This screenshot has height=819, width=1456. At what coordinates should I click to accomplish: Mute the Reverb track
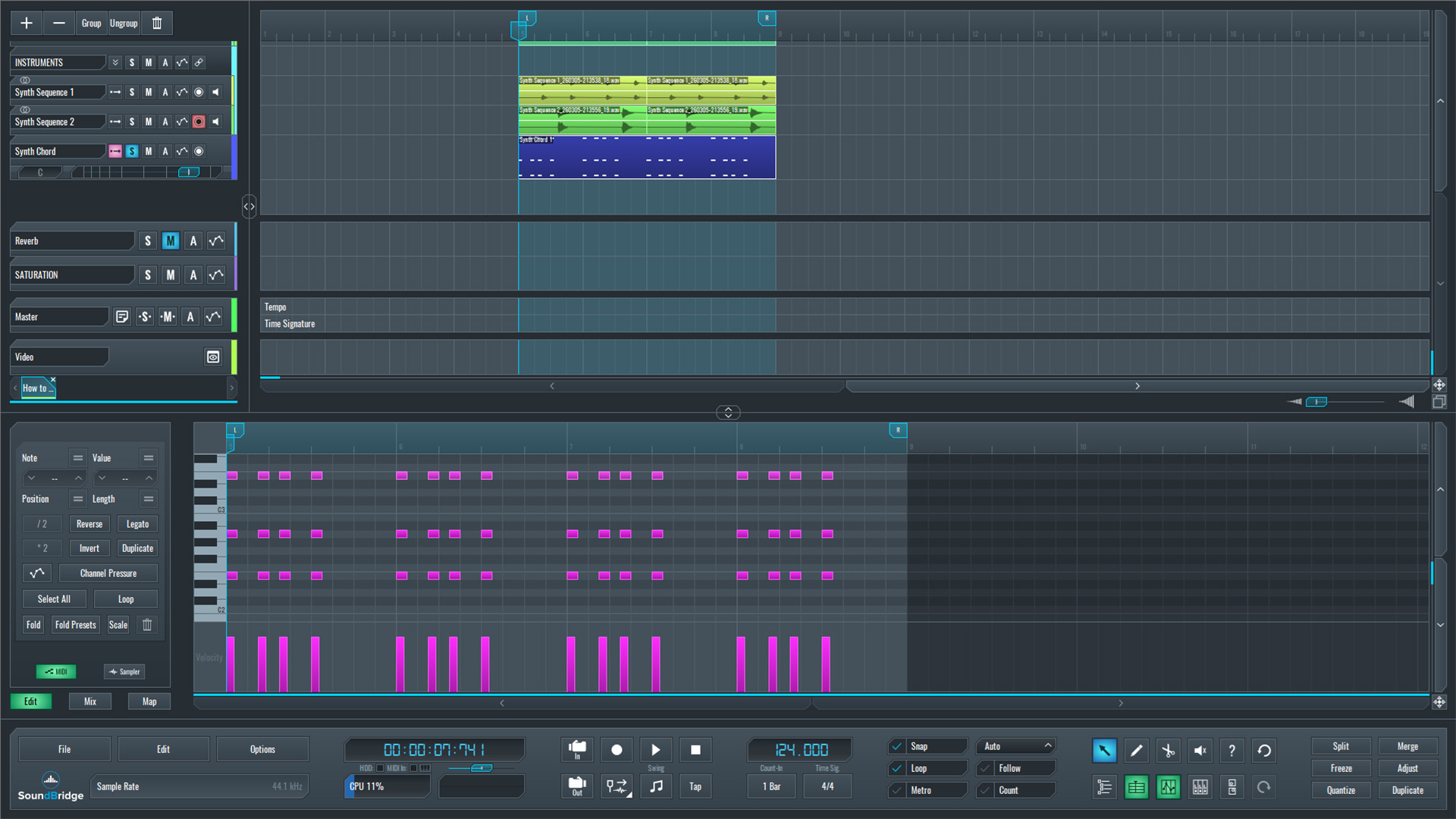[x=171, y=241]
